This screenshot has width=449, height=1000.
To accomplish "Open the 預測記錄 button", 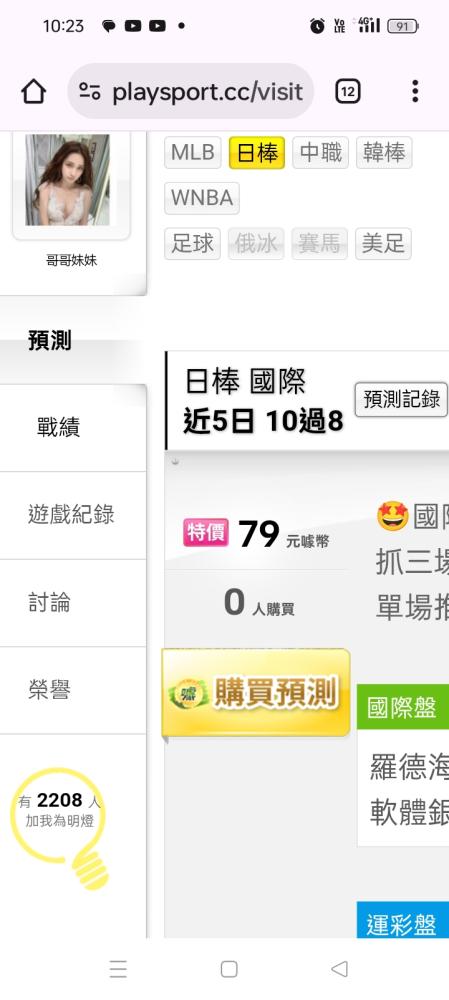I will pyautogui.click(x=402, y=400).
